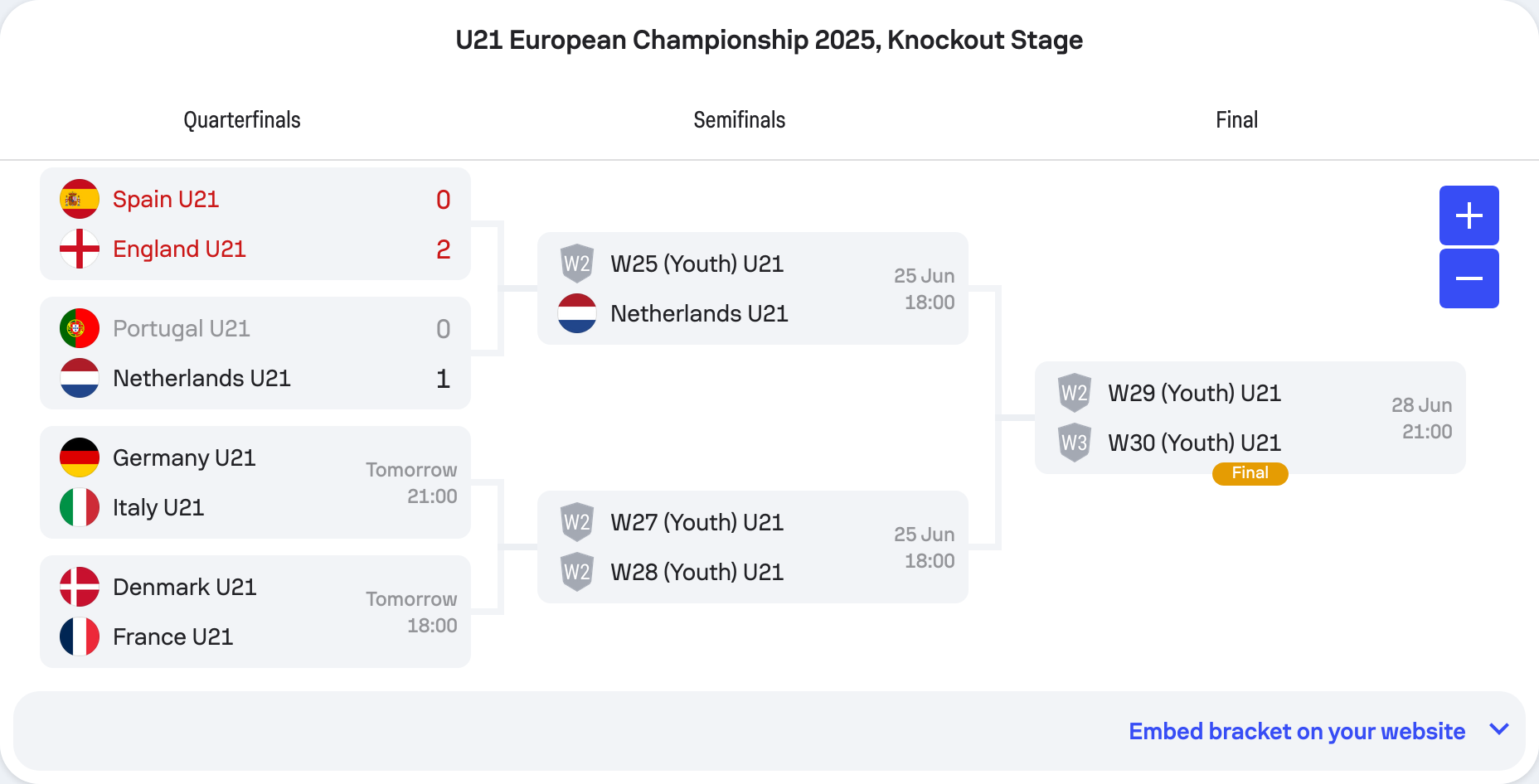
Task: Select the Semifinals column header
Action: coord(739,120)
